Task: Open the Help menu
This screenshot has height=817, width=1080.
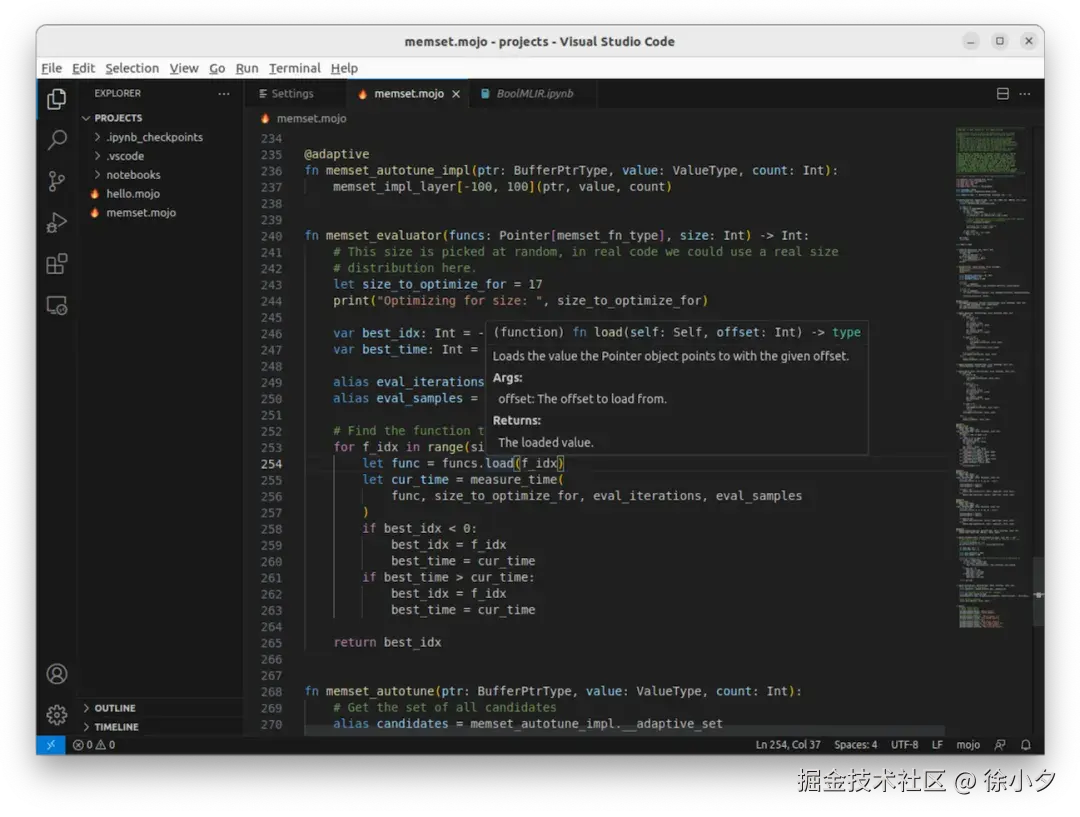Action: pyautogui.click(x=344, y=68)
